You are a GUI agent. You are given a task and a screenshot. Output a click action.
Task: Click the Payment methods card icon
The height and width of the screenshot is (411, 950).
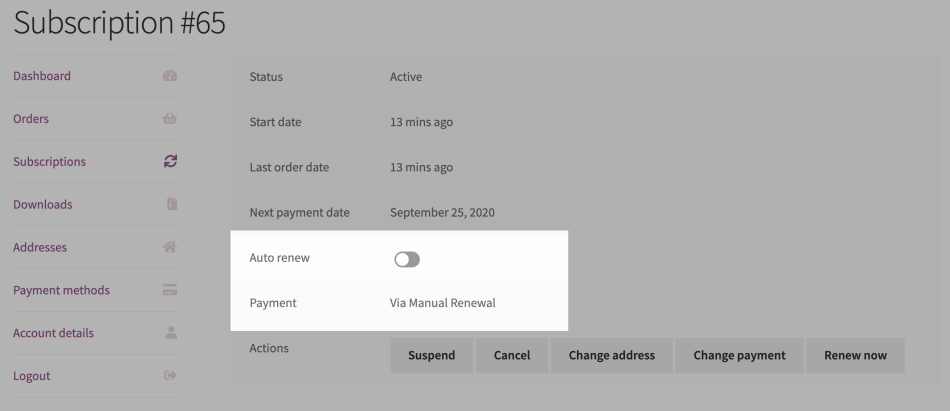(169, 290)
